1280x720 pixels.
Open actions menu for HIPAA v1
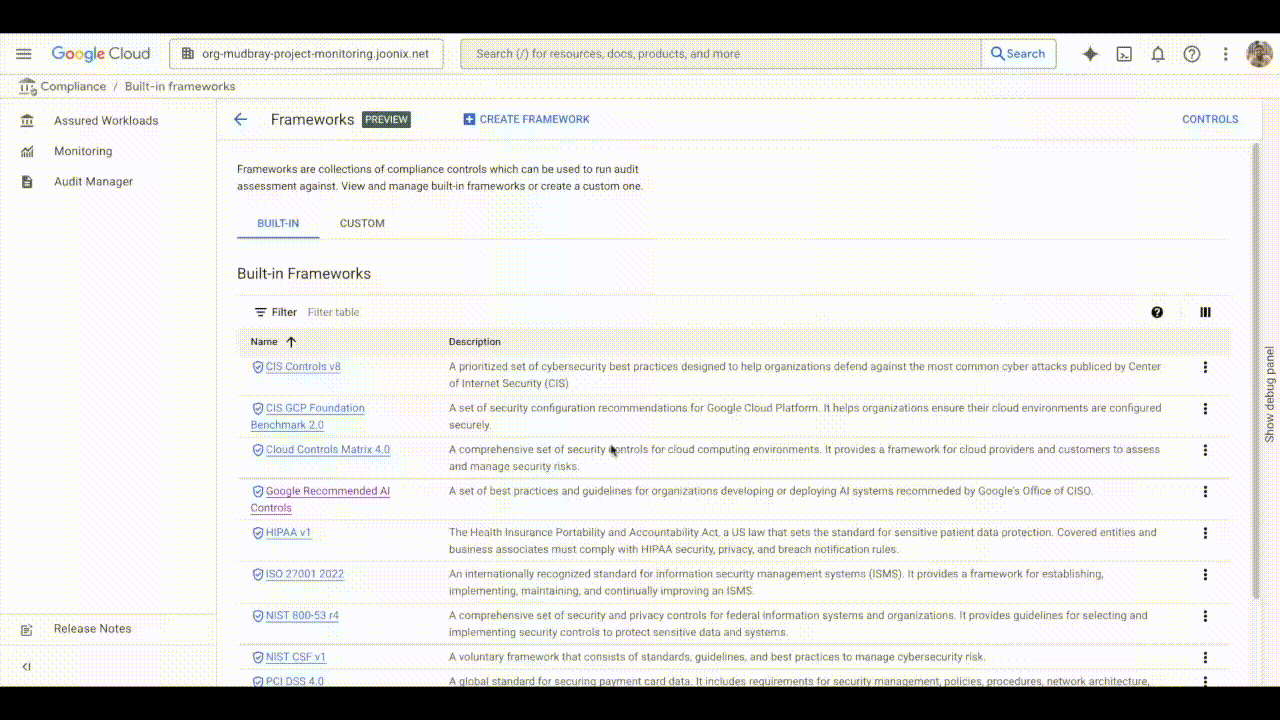click(1205, 533)
